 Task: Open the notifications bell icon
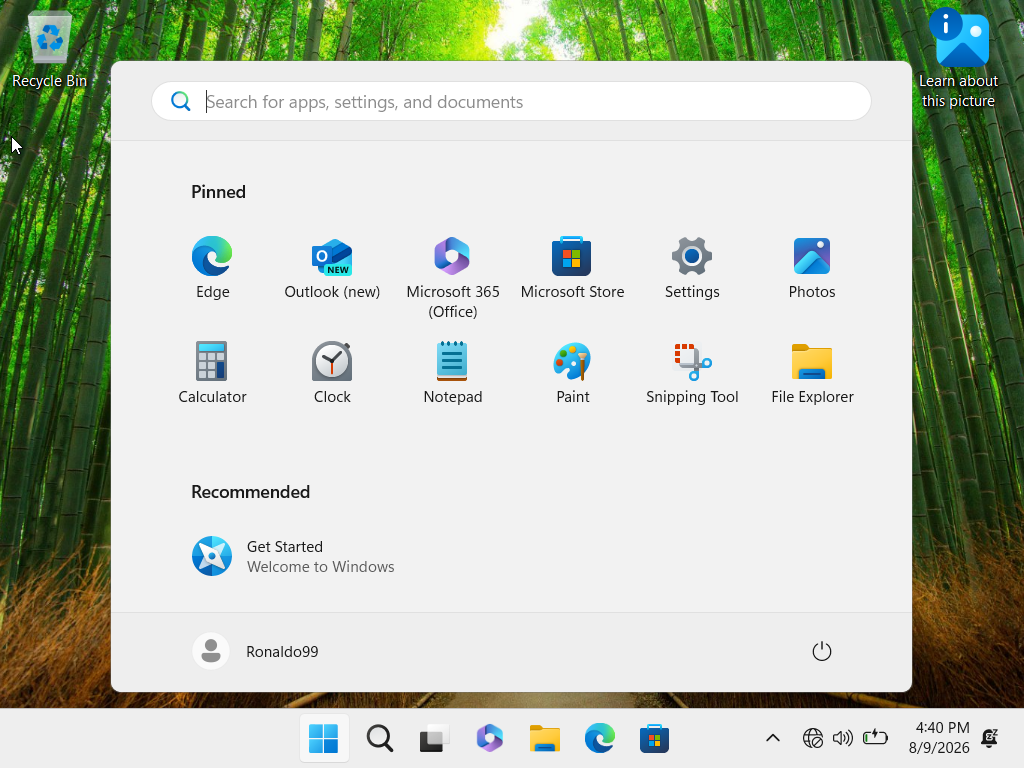[989, 738]
